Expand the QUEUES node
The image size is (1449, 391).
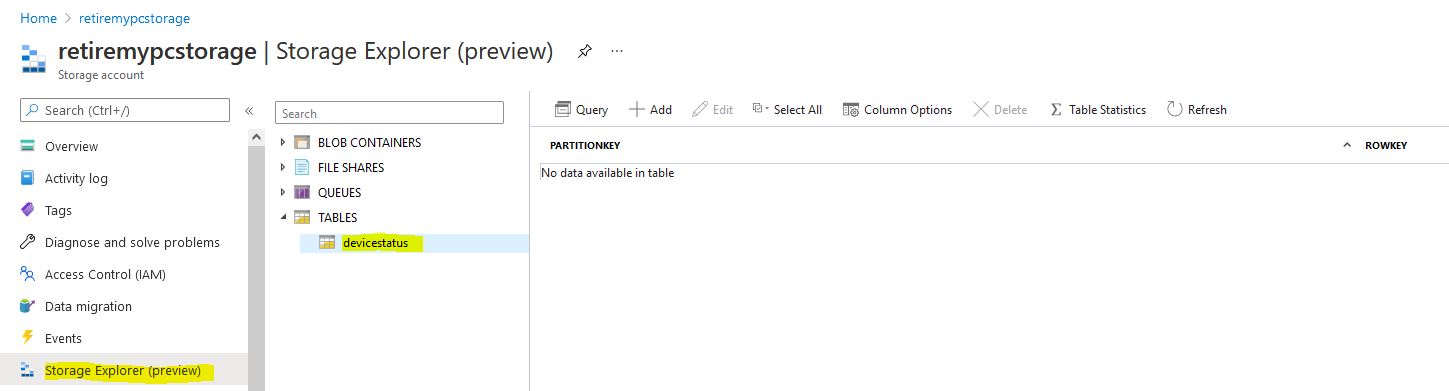[x=283, y=193]
